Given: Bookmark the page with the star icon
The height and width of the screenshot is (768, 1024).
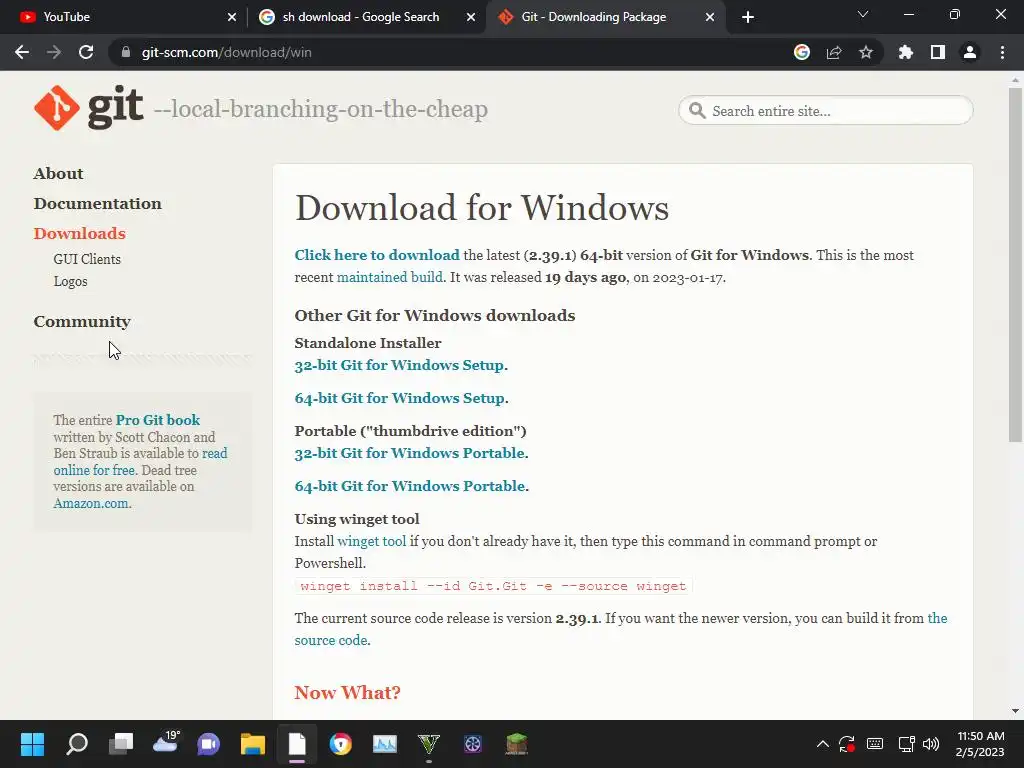Looking at the screenshot, I should point(866,52).
